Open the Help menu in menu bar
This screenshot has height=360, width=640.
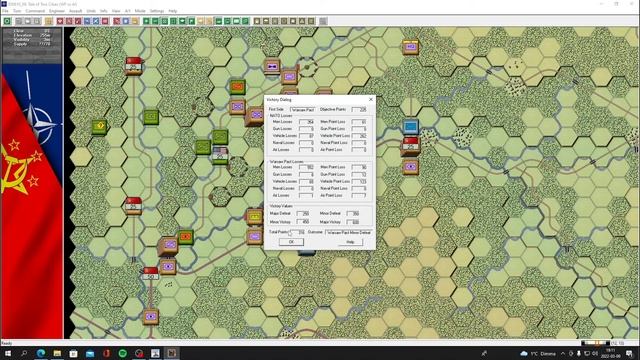click(173, 11)
